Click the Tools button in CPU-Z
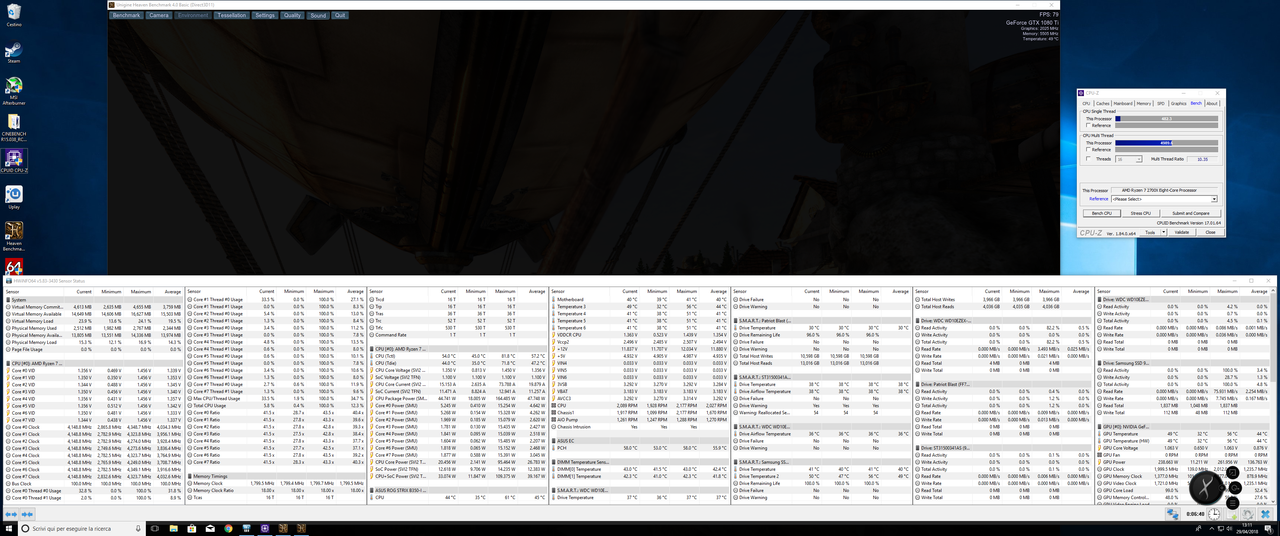The height and width of the screenshot is (536, 1280). coord(1149,232)
